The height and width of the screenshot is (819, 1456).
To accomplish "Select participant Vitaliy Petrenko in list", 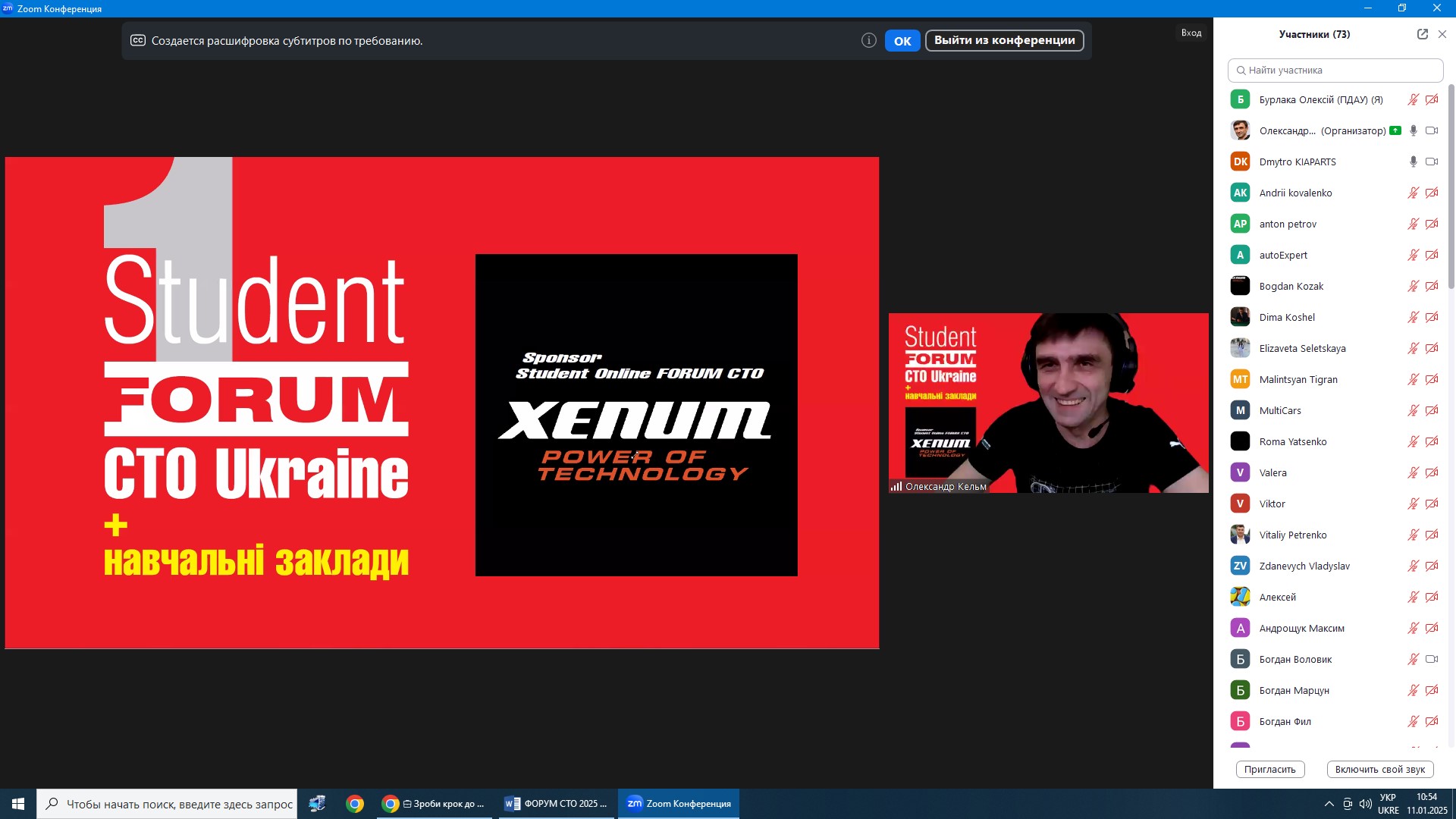I will tap(1335, 535).
